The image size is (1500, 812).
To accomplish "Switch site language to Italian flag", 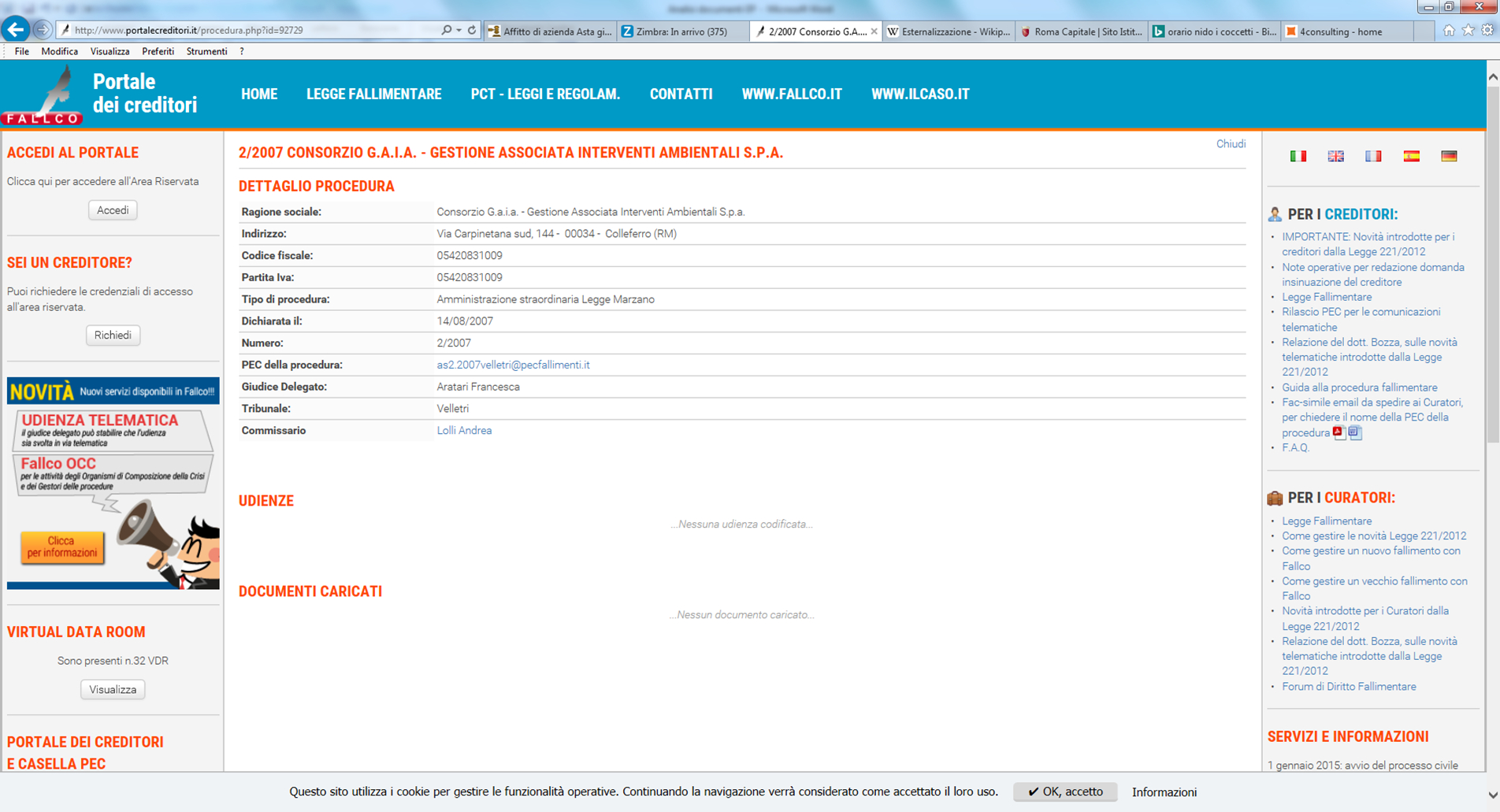I will coord(1298,156).
